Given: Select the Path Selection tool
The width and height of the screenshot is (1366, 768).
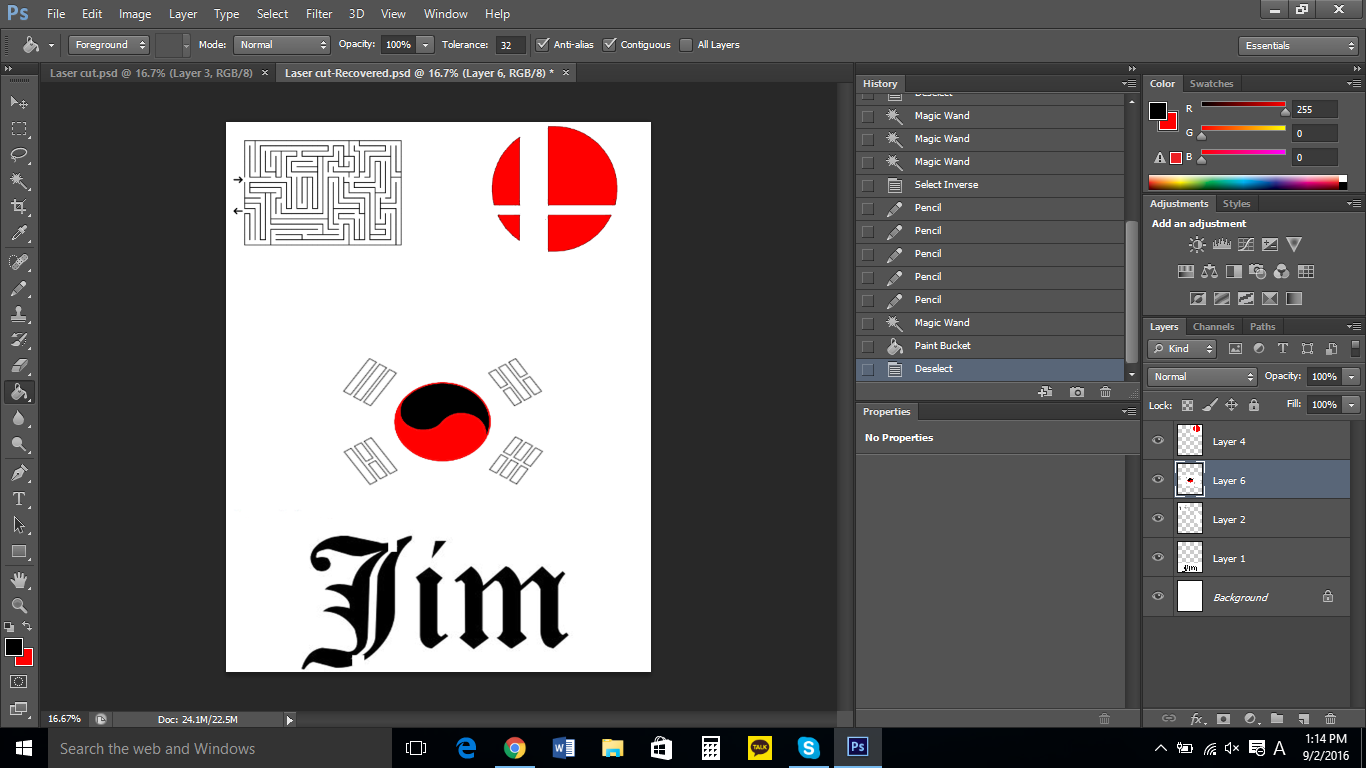Looking at the screenshot, I should (19, 524).
